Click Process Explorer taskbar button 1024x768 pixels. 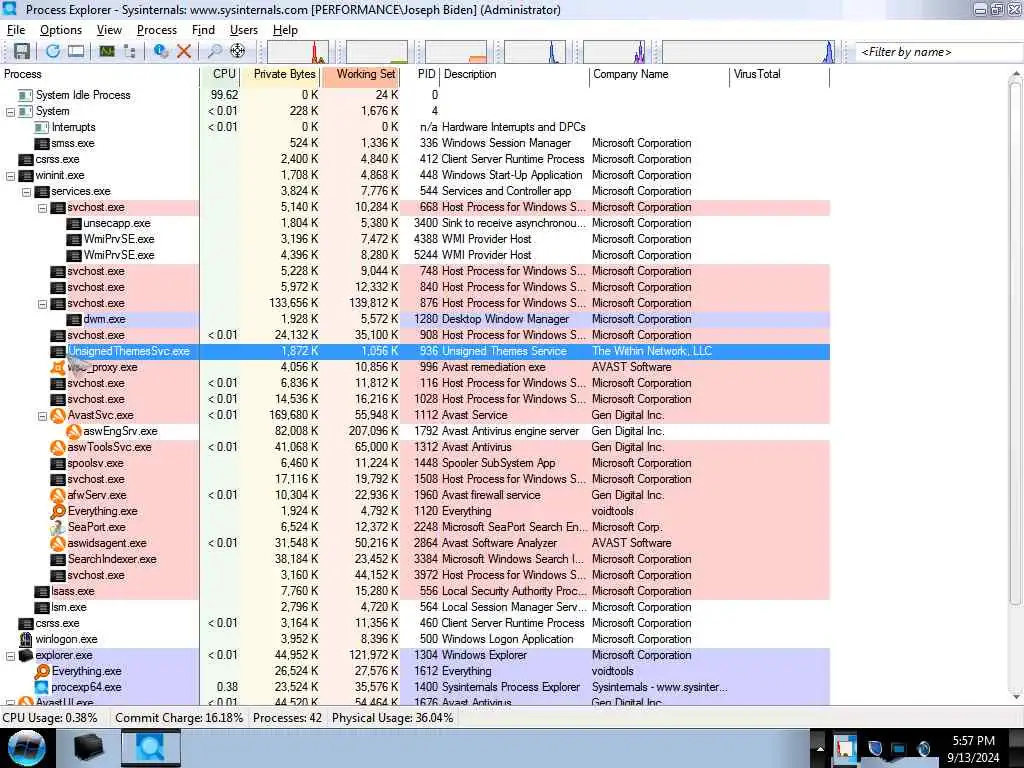pos(150,748)
